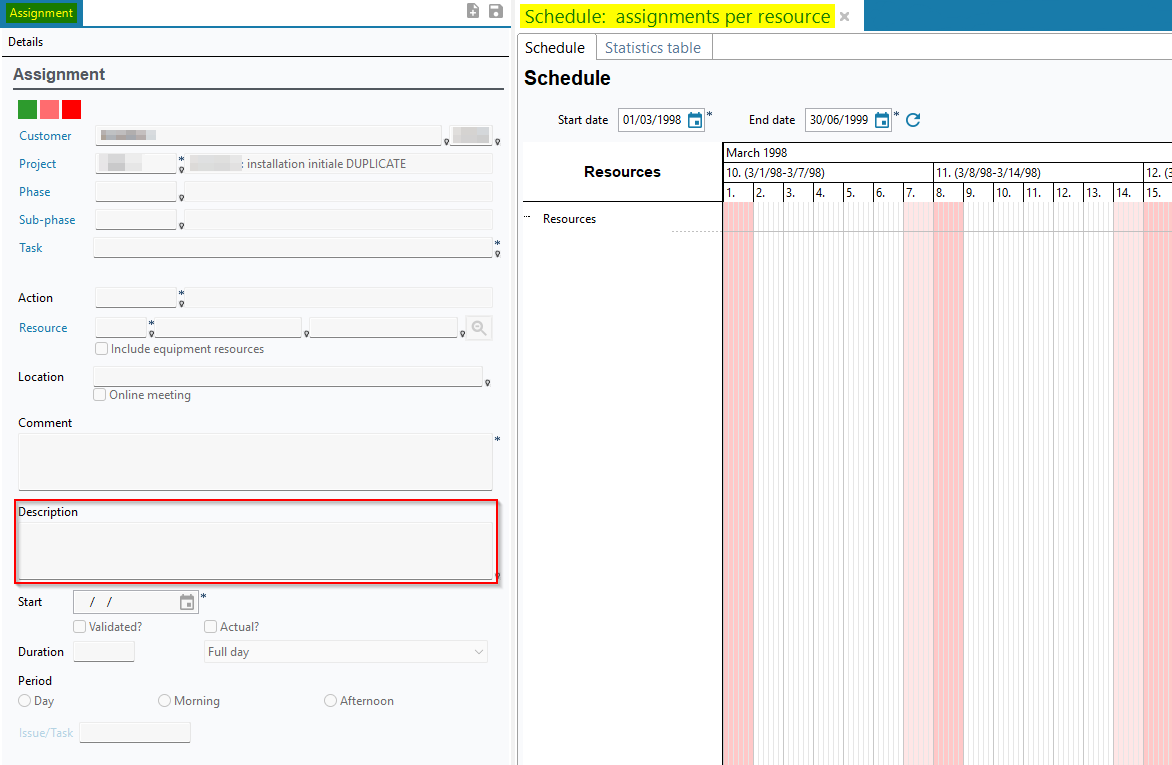
Task: Select the Morning period radio button
Action: [x=165, y=701]
